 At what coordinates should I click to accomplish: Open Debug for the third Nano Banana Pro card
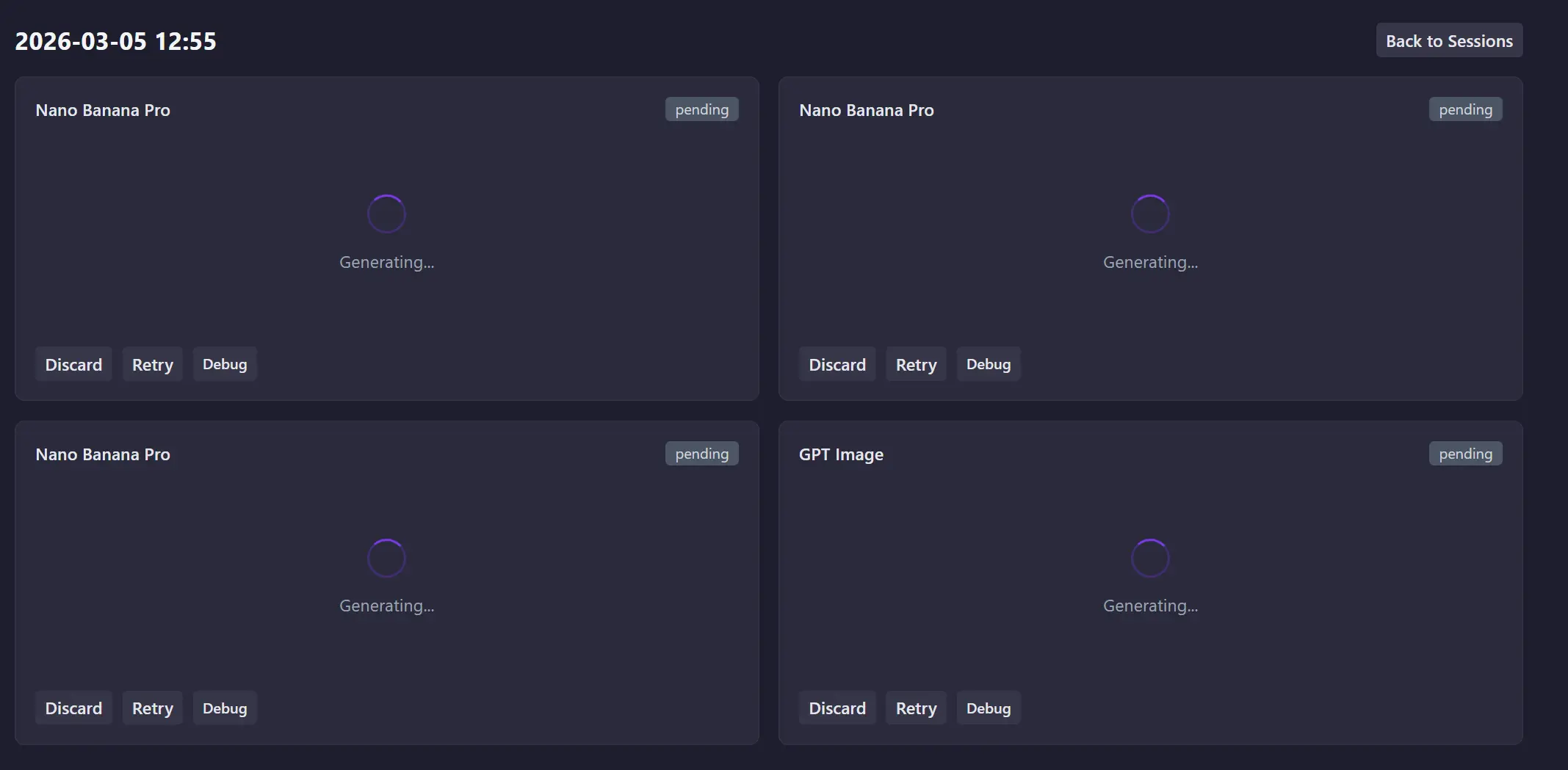pos(224,708)
